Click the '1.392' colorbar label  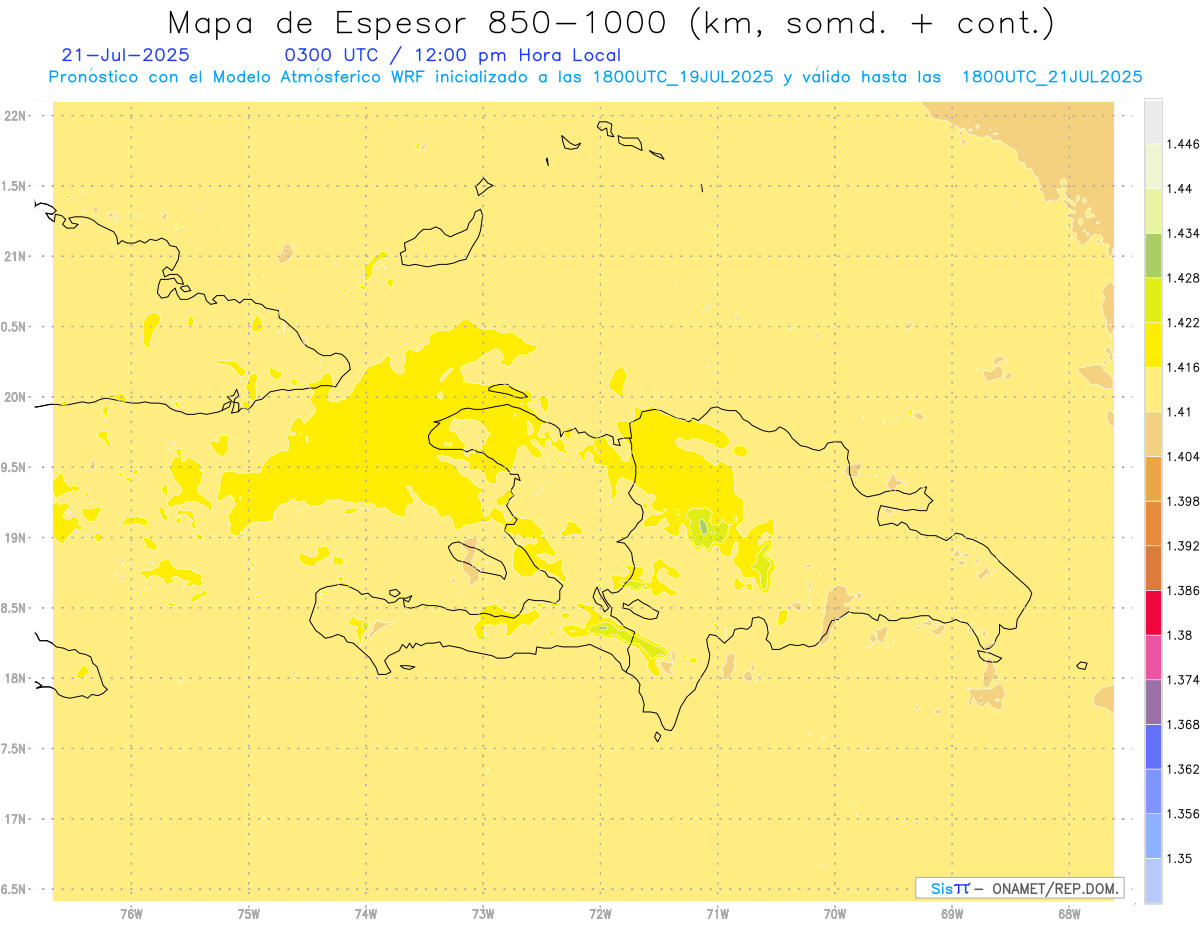(x=1183, y=546)
